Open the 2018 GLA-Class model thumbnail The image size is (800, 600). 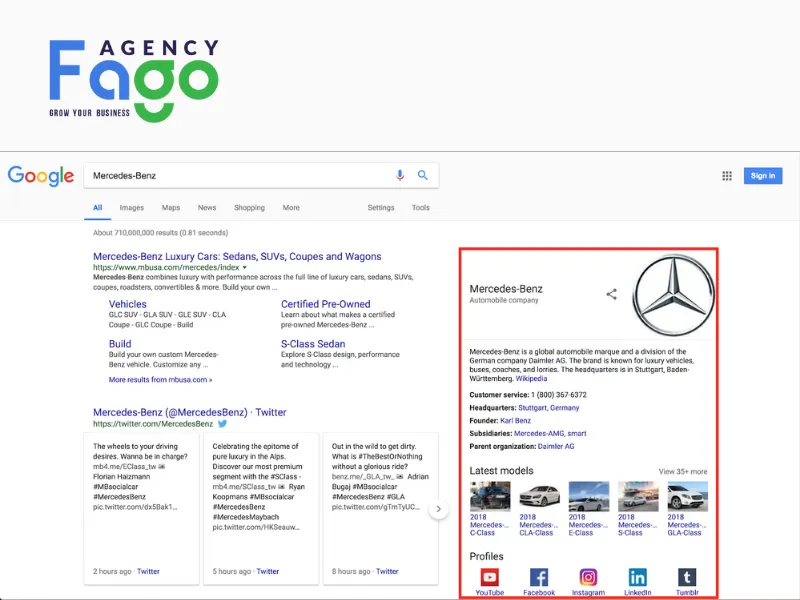[688, 496]
